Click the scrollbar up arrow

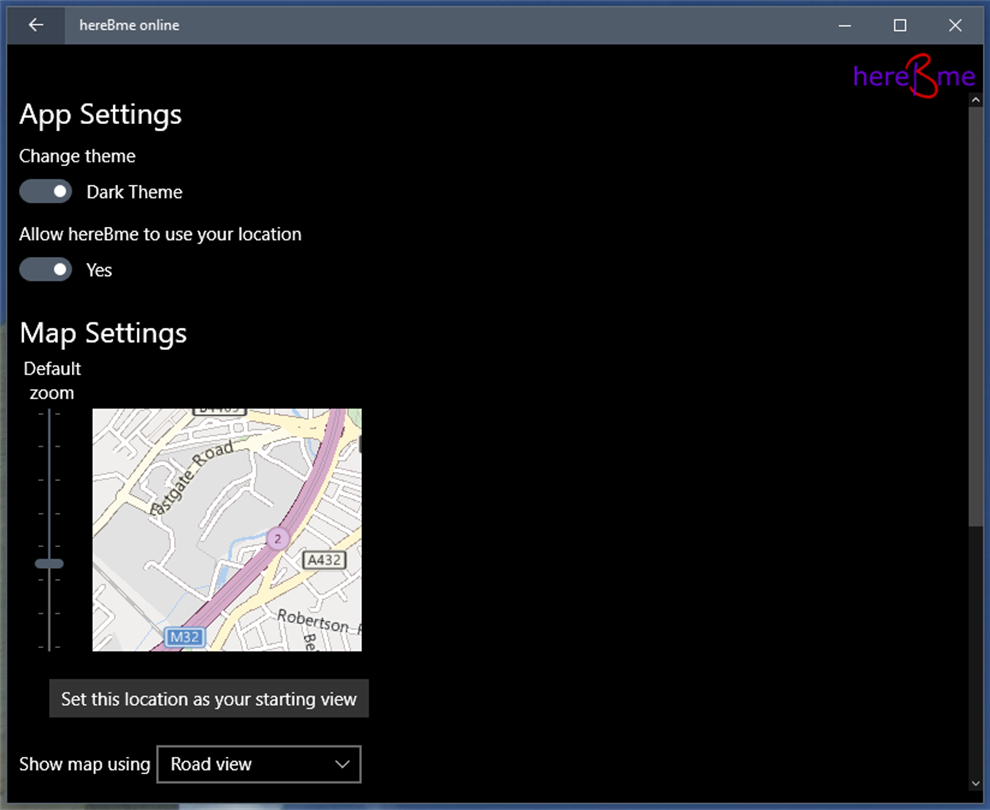[975, 100]
